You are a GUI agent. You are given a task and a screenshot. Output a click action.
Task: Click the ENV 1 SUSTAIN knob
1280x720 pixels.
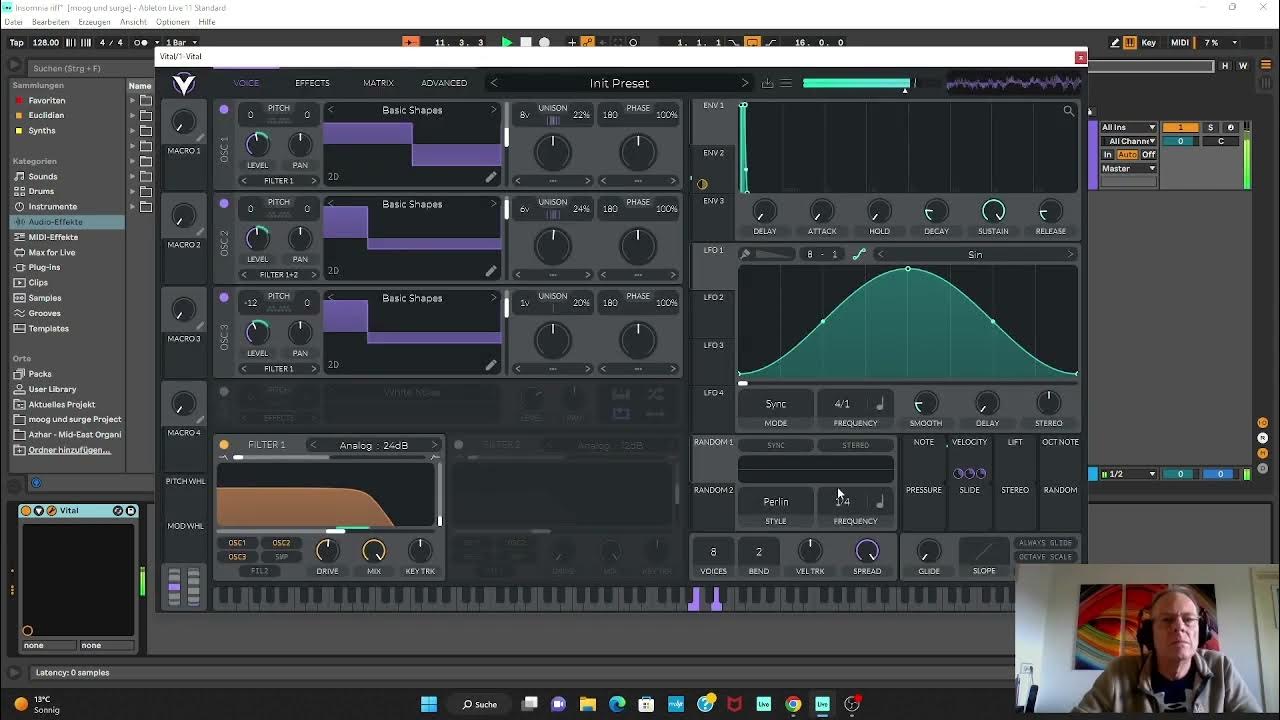[x=993, y=211]
